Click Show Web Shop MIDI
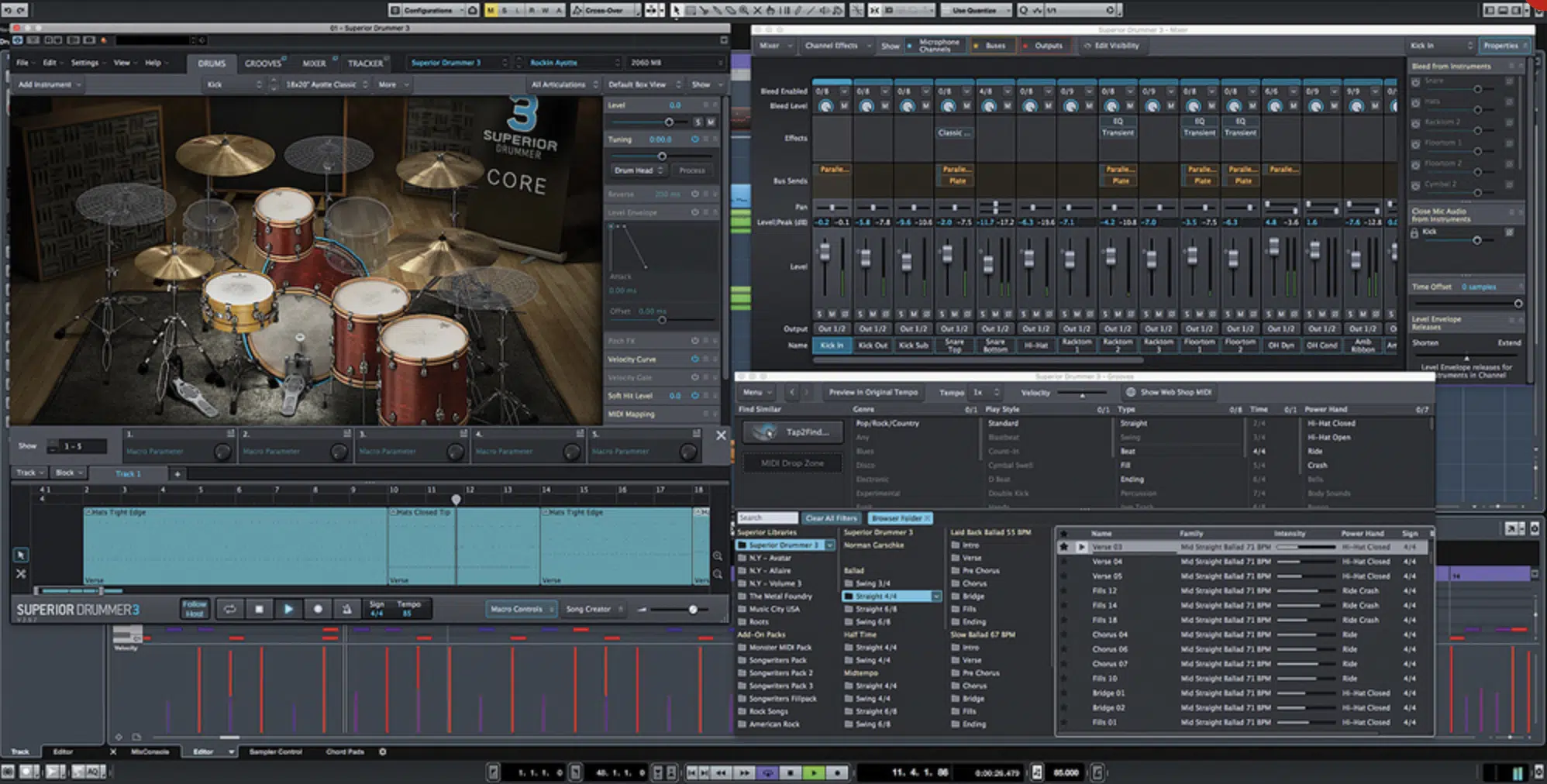This screenshot has width=1547, height=784. [1169, 392]
